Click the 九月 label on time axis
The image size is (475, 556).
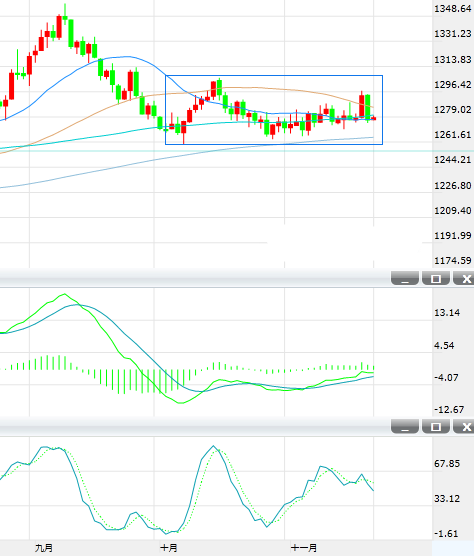pyautogui.click(x=44, y=548)
